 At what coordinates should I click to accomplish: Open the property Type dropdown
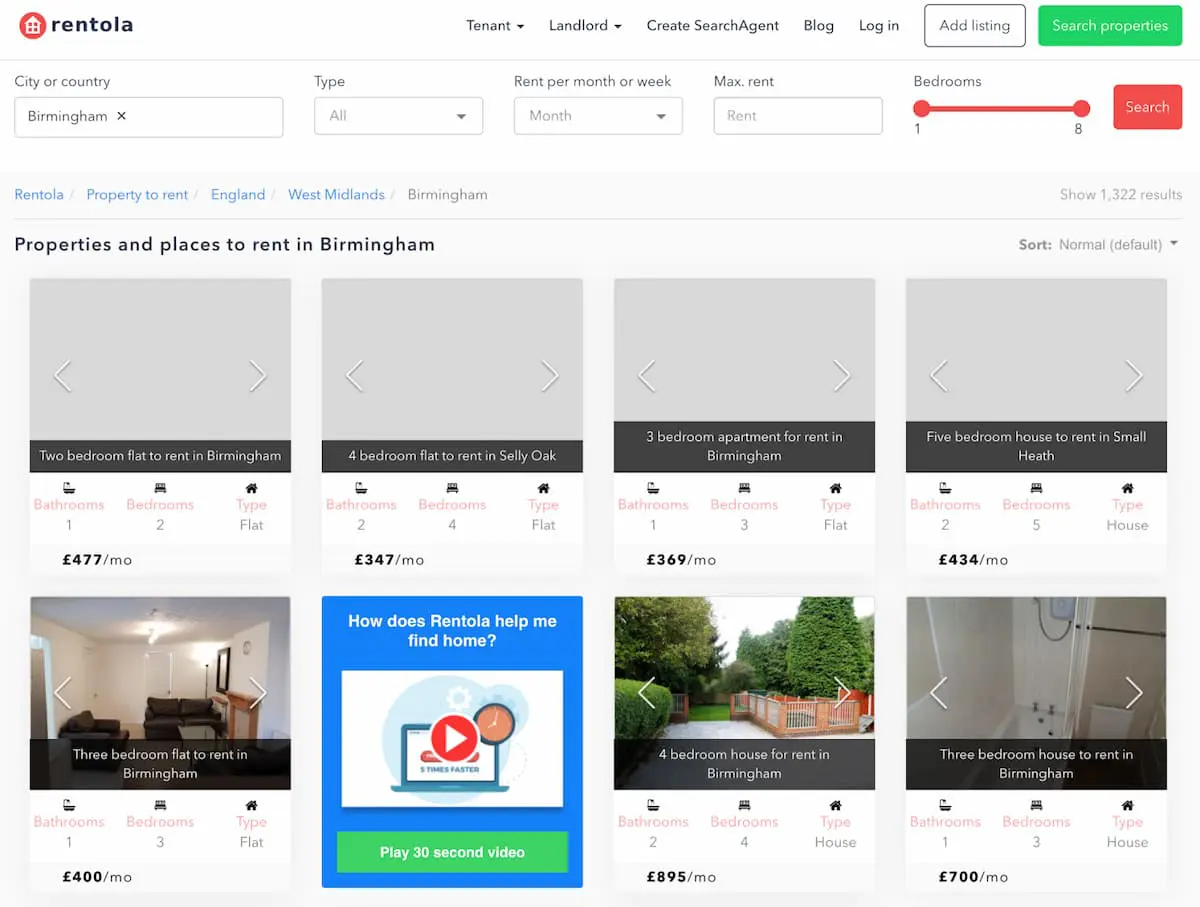(x=398, y=116)
